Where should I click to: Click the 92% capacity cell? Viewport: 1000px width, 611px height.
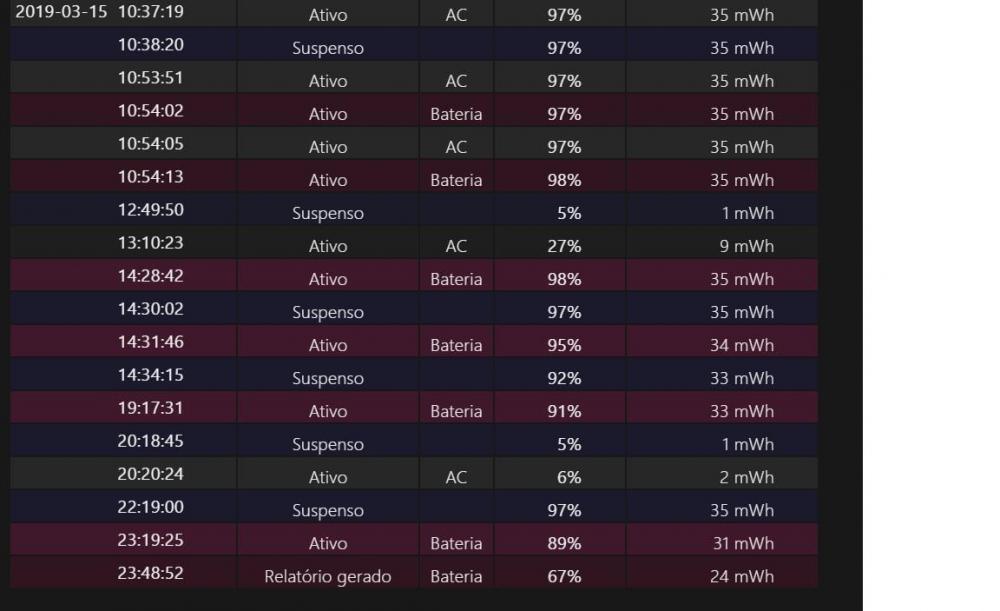[564, 378]
